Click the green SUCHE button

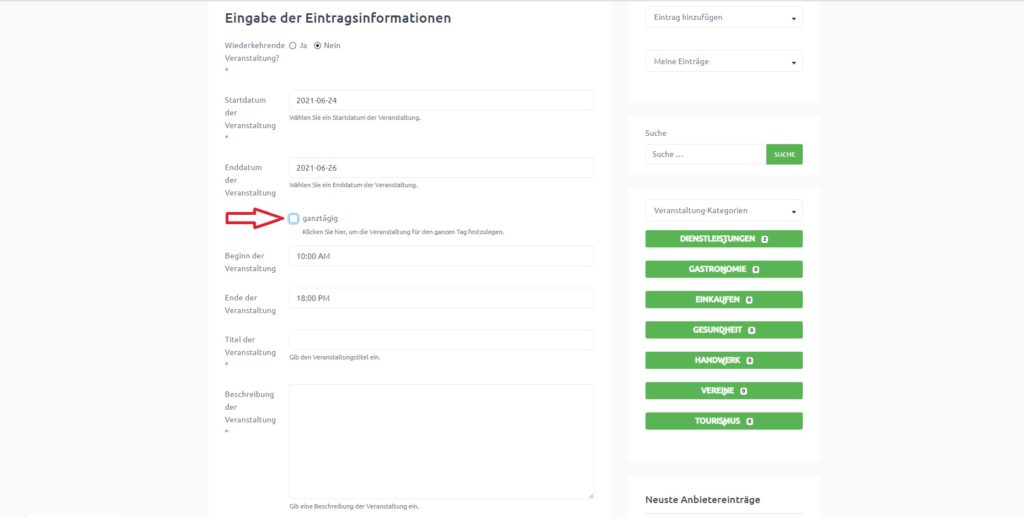coord(784,155)
